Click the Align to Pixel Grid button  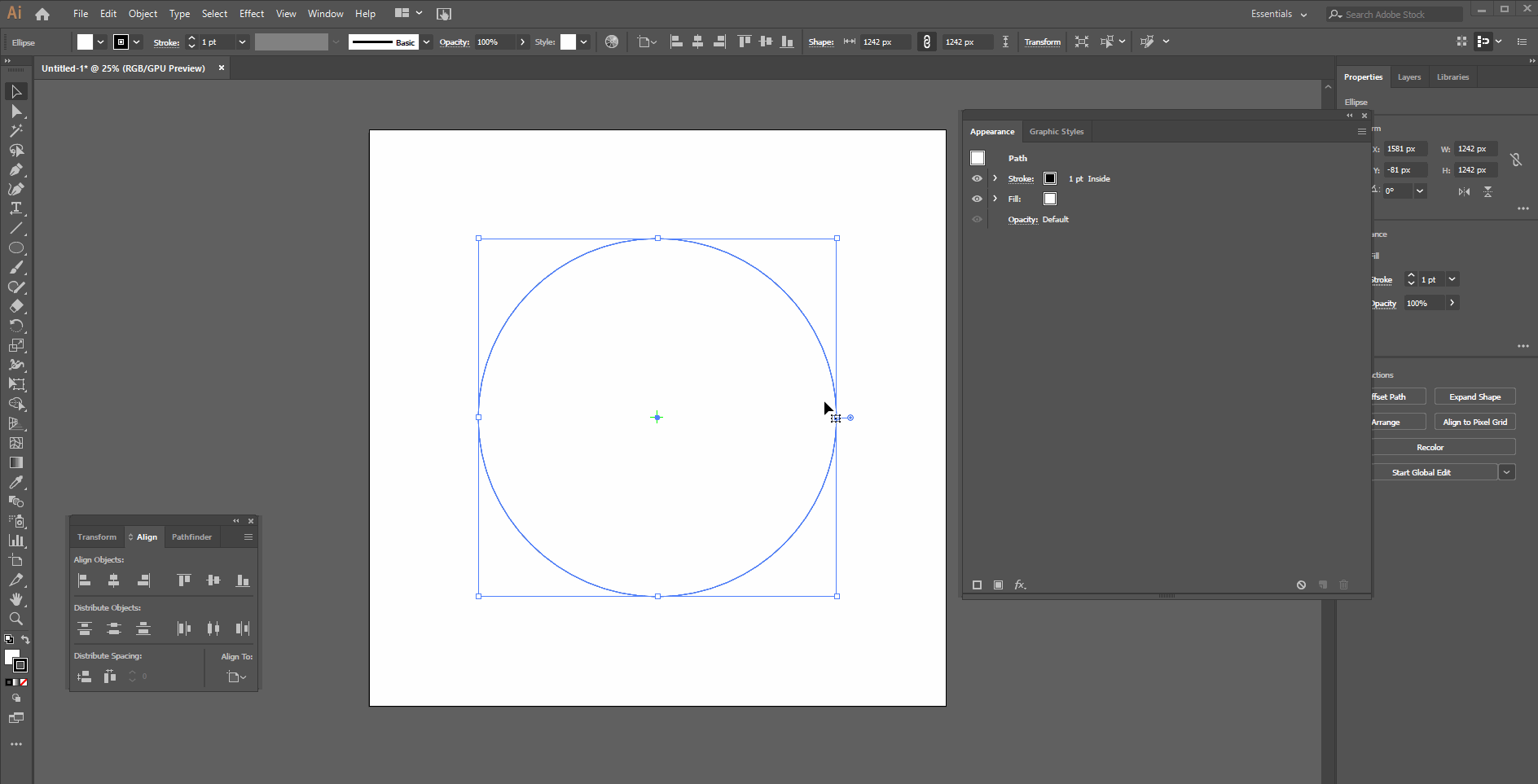(1475, 422)
